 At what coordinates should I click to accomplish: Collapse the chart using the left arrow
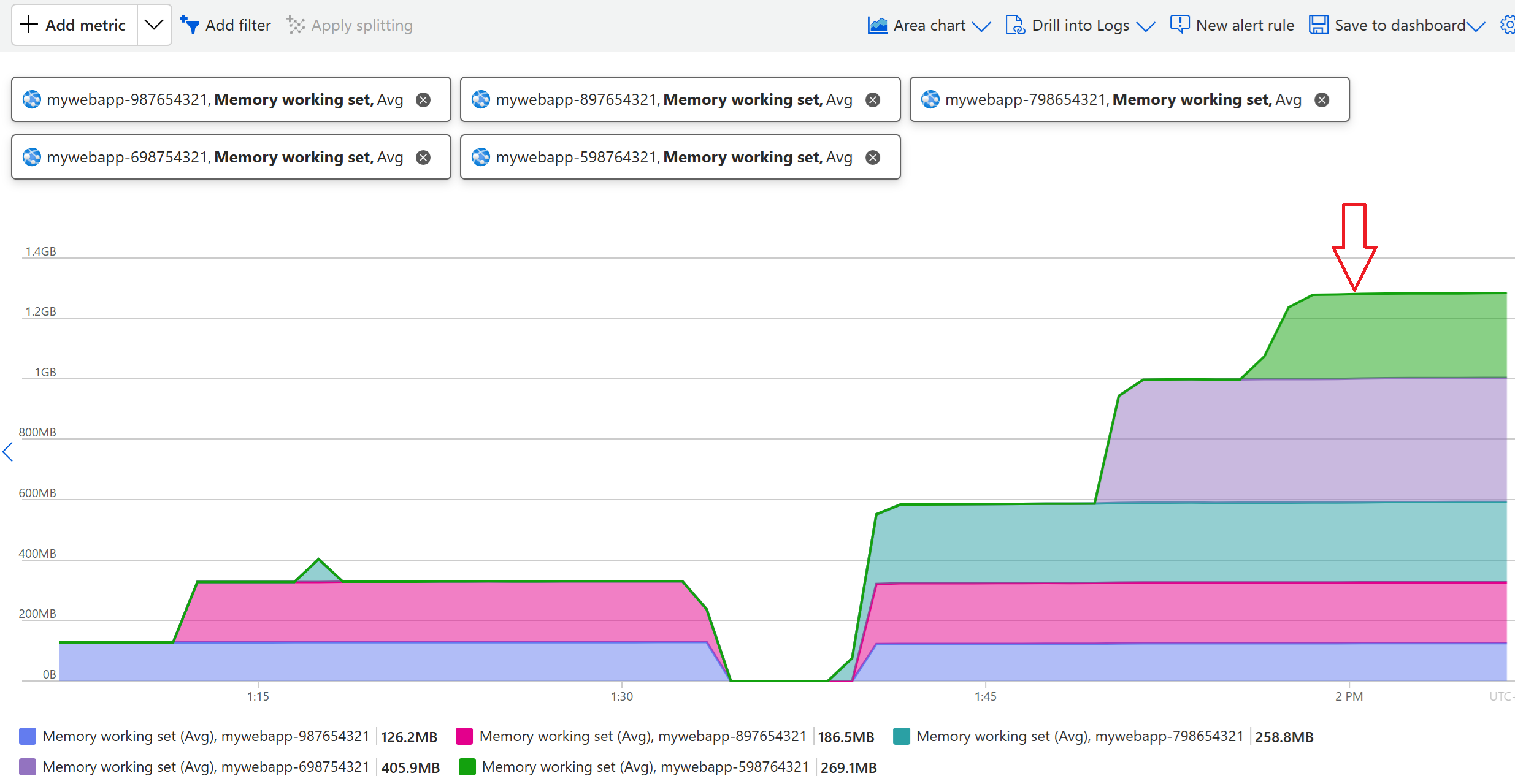7,452
